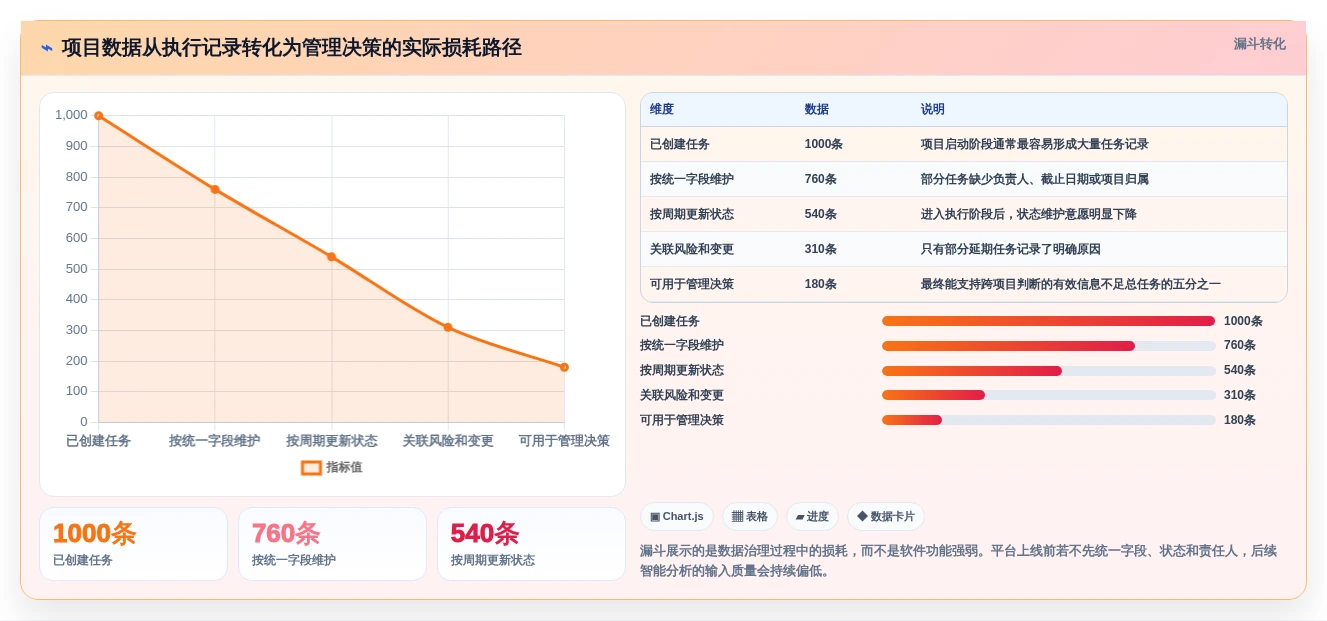1327x621 pixels.
Task: Click table cell 760条
Action: 821,179
